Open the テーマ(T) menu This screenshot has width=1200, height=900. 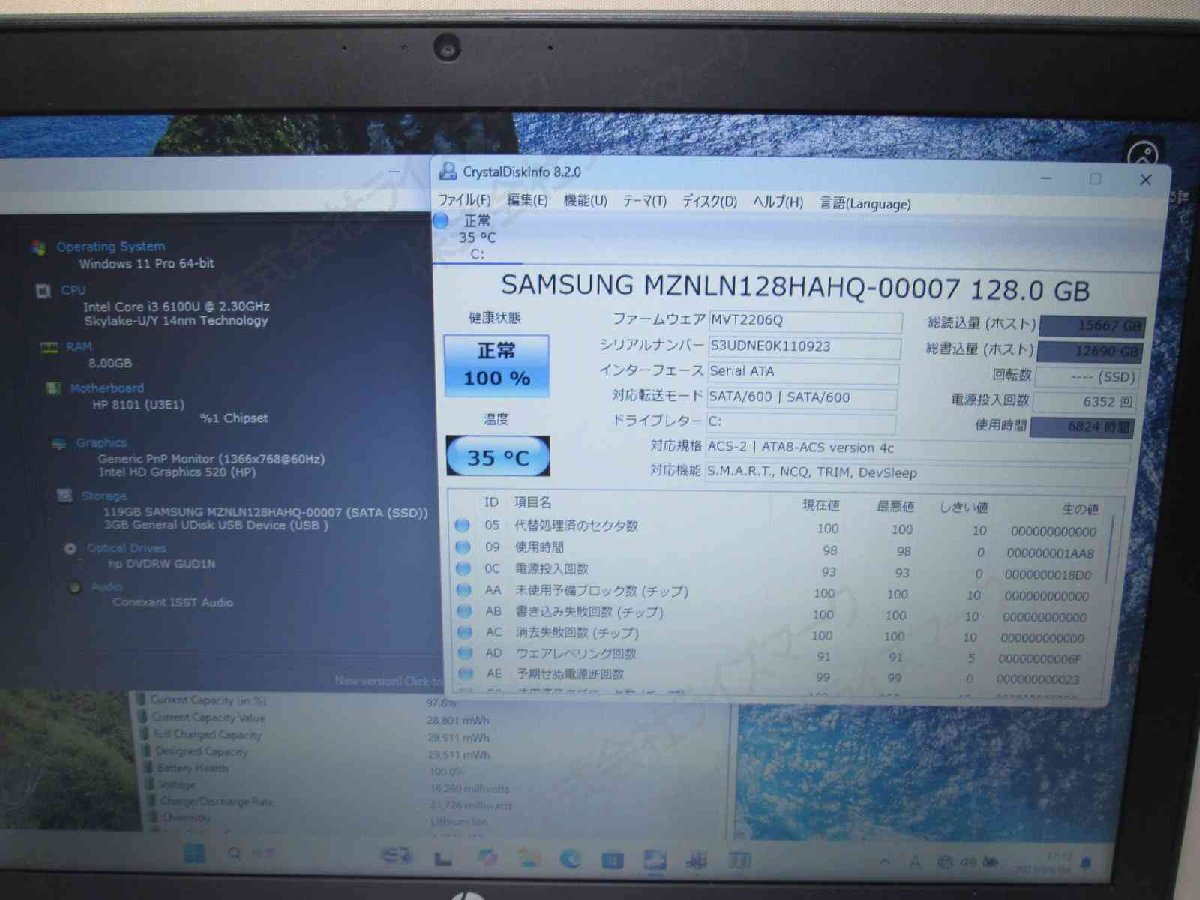[644, 201]
